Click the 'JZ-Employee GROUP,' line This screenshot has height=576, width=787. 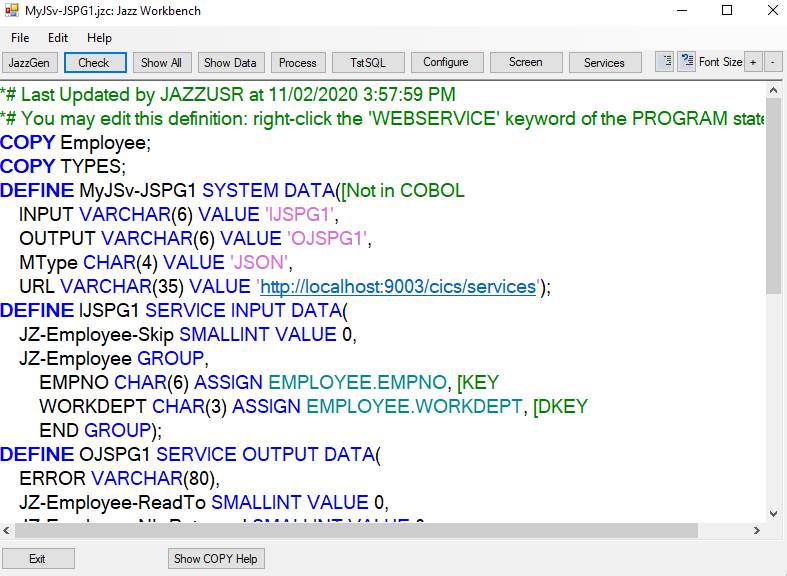(114, 359)
